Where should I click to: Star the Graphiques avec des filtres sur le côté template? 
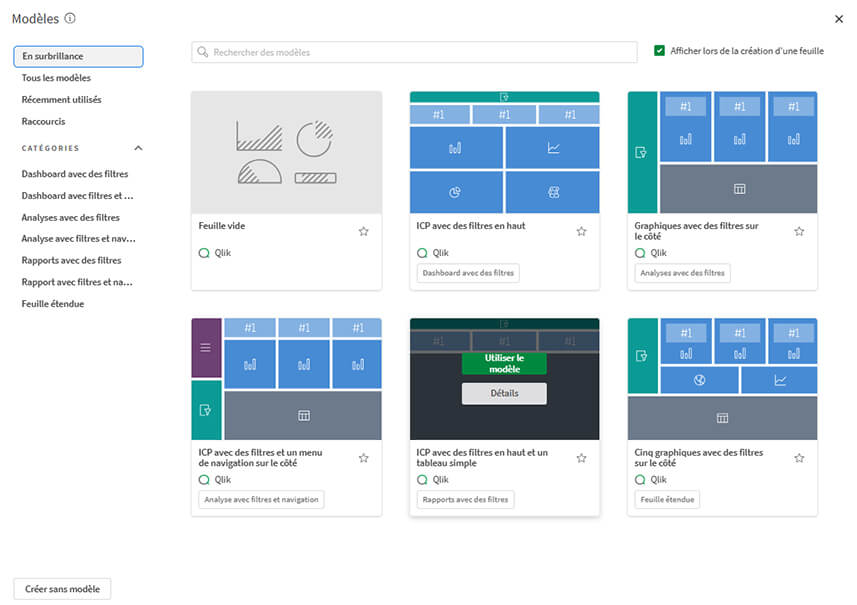(x=799, y=230)
